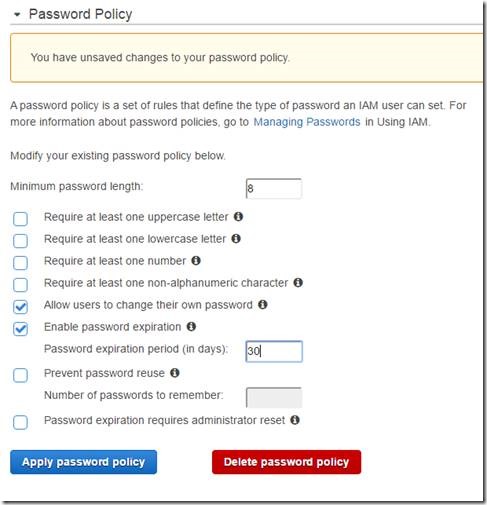The image size is (487, 505).
Task: Click info icon beside uppercase letter requirement
Action: click(238, 217)
